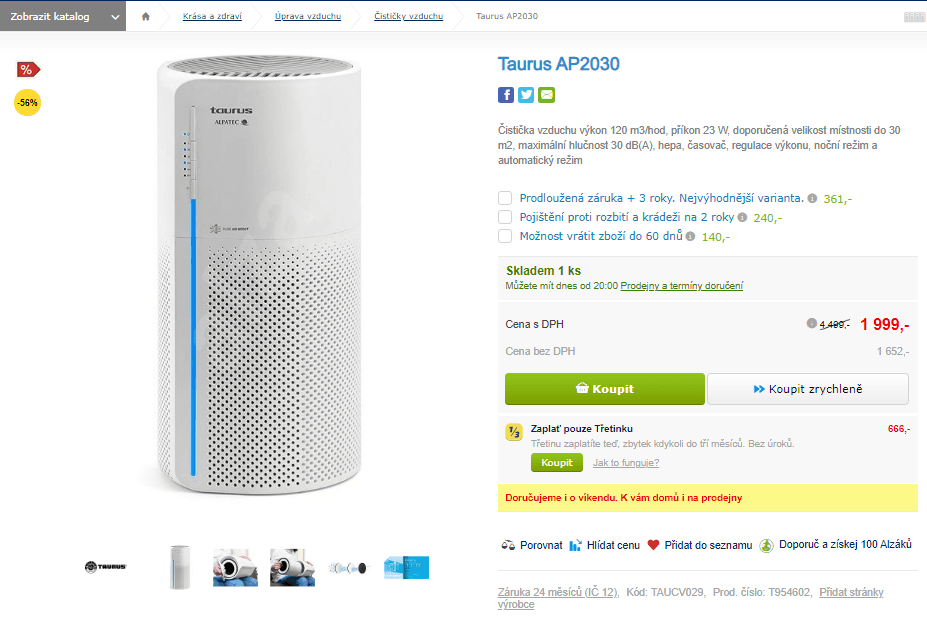The image size is (927, 624).
Task: Open Prodejny a termíny doručení link
Action: coord(681,286)
